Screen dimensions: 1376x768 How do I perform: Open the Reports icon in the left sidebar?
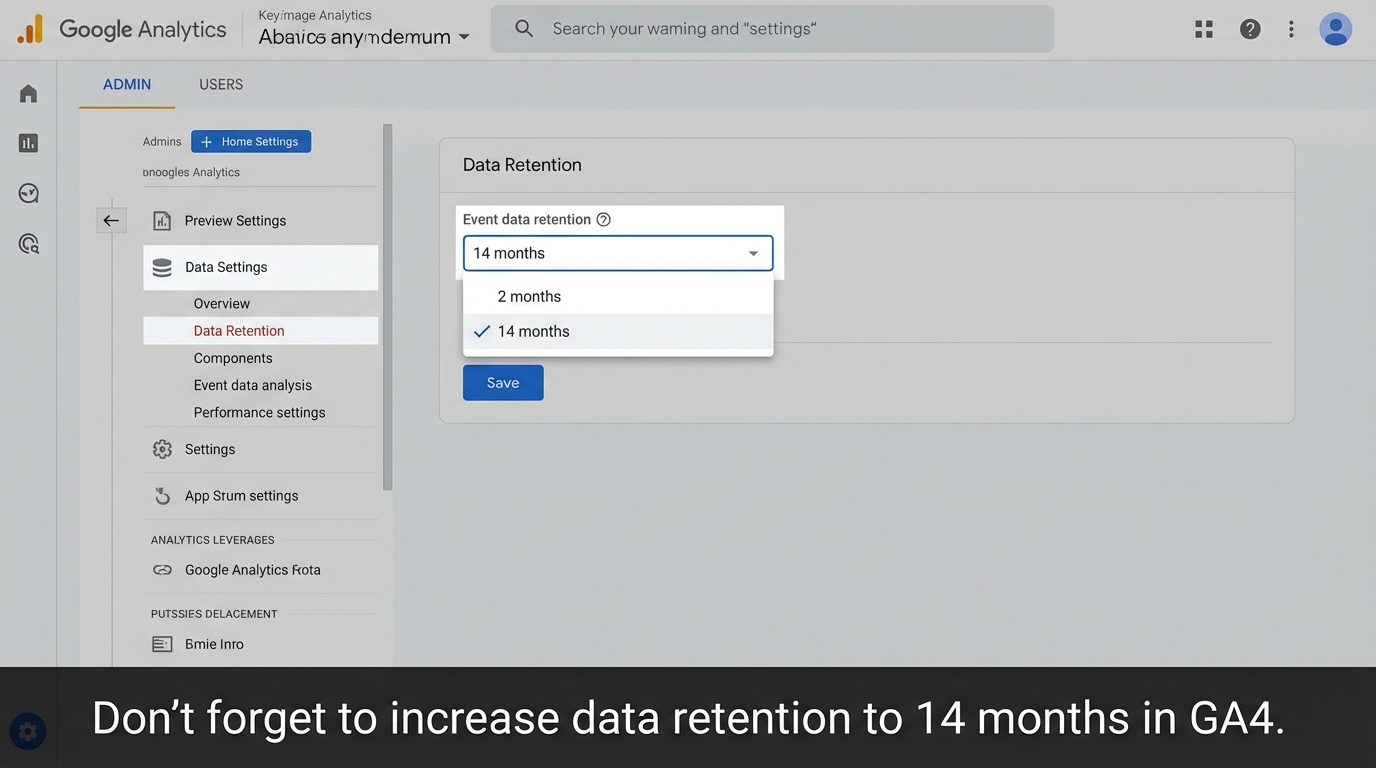(27, 142)
